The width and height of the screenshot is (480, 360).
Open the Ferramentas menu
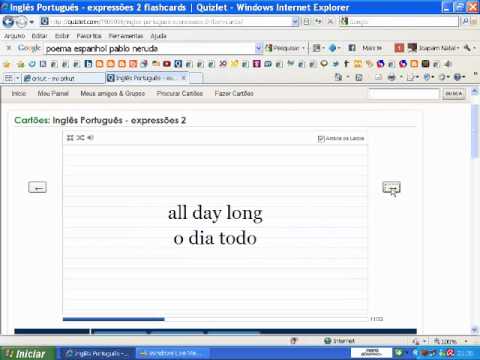point(126,36)
